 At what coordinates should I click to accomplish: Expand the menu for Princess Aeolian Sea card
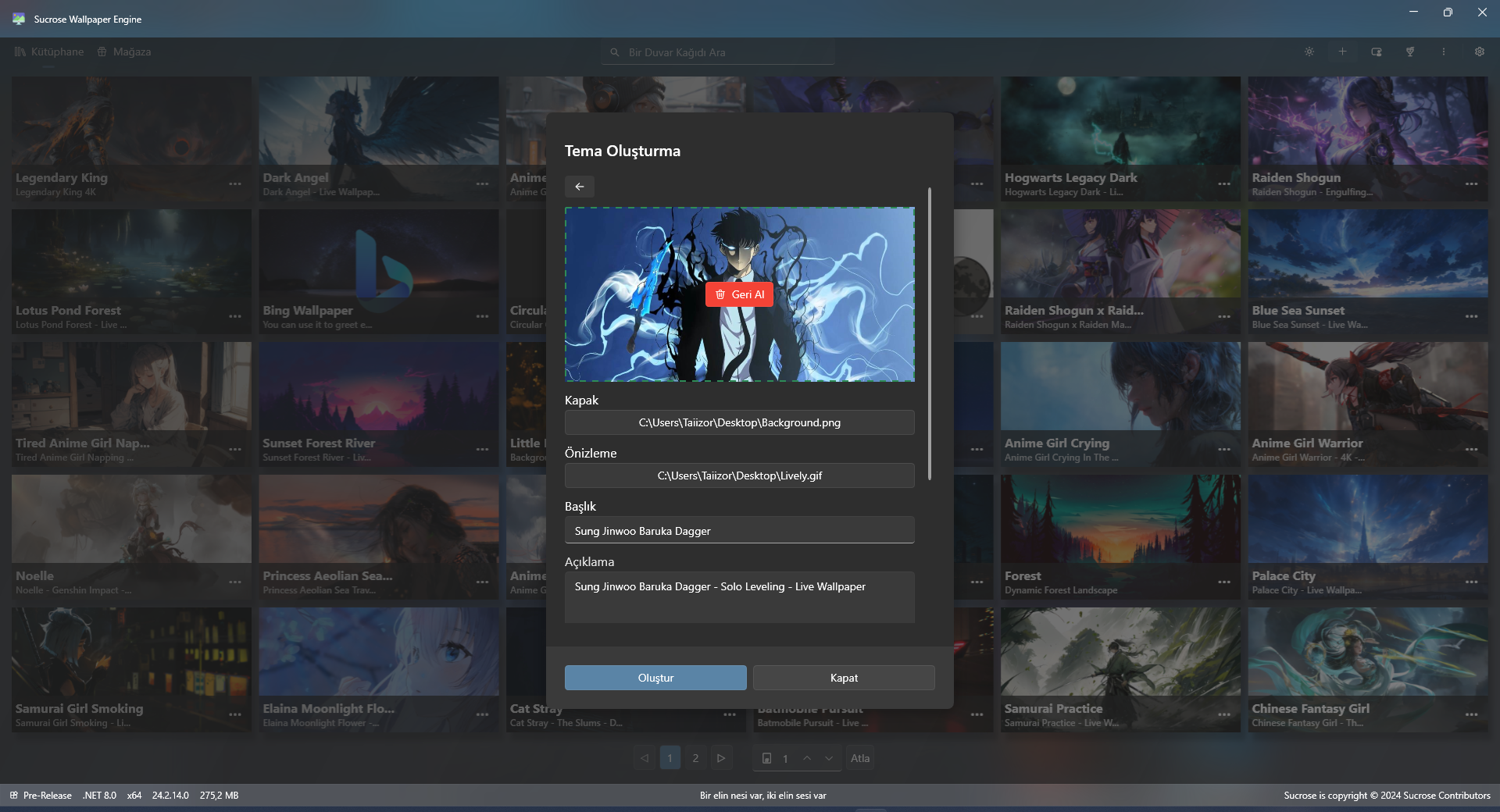(483, 582)
